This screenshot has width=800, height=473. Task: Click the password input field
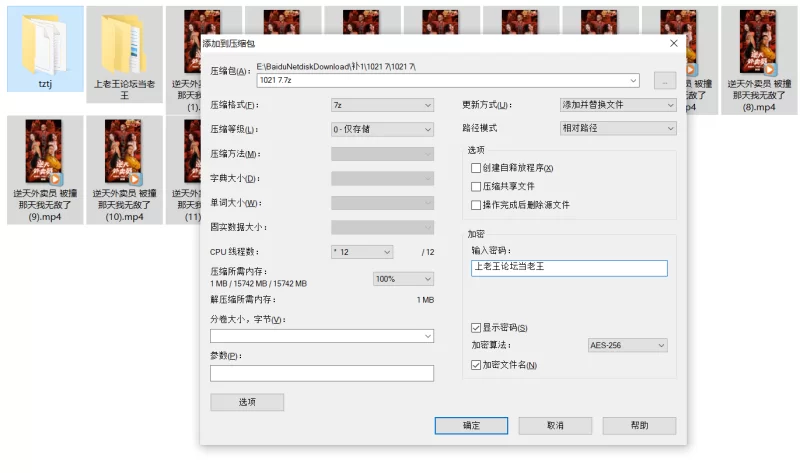click(569, 268)
